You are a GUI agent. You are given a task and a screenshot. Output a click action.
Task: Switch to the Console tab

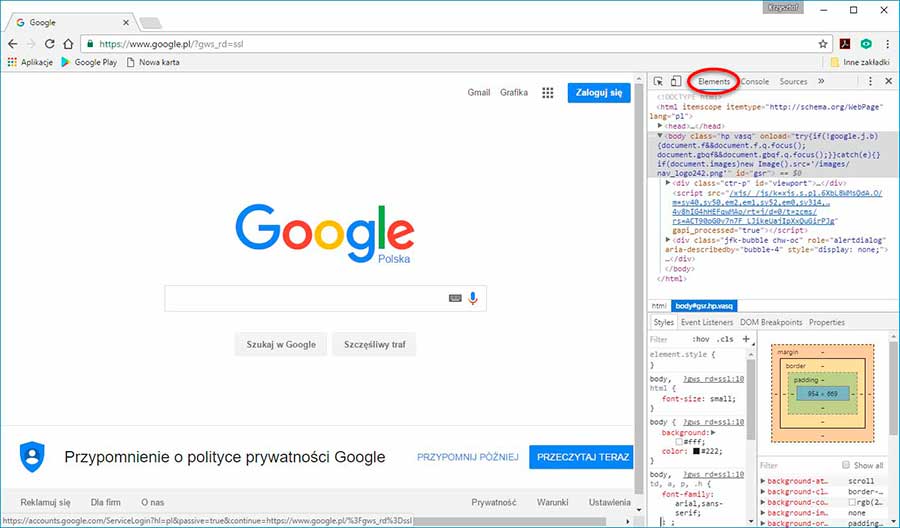tap(755, 81)
